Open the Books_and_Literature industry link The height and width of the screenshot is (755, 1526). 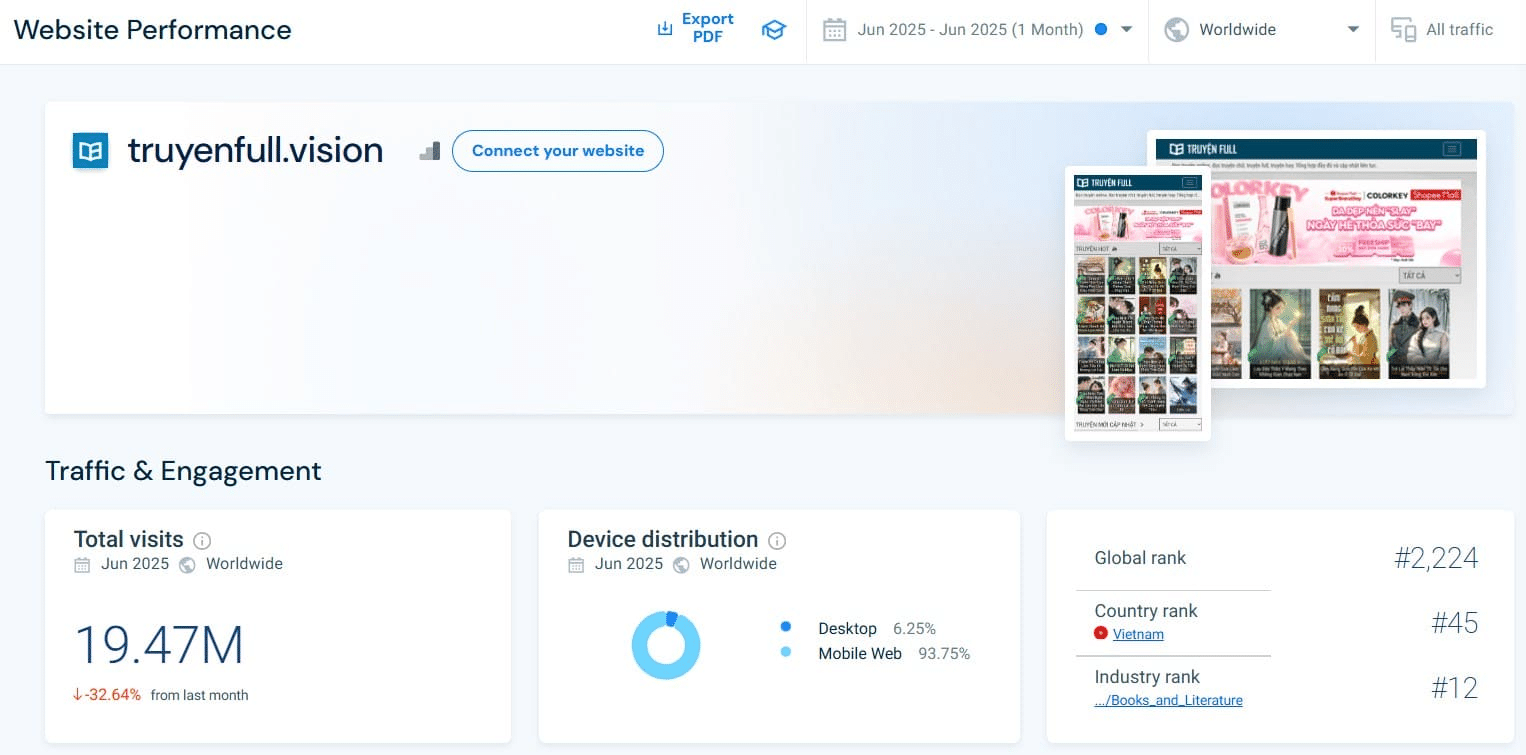coord(1168,700)
